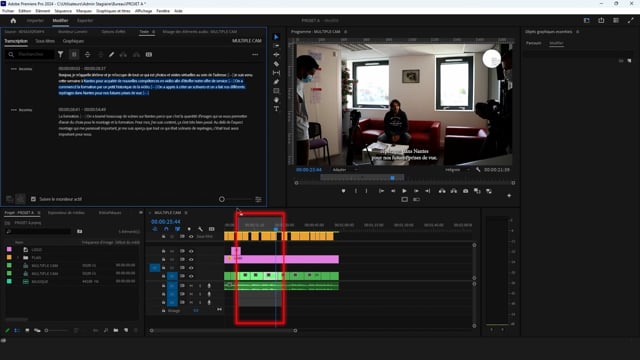Select the Selection tool arrow

point(276,37)
